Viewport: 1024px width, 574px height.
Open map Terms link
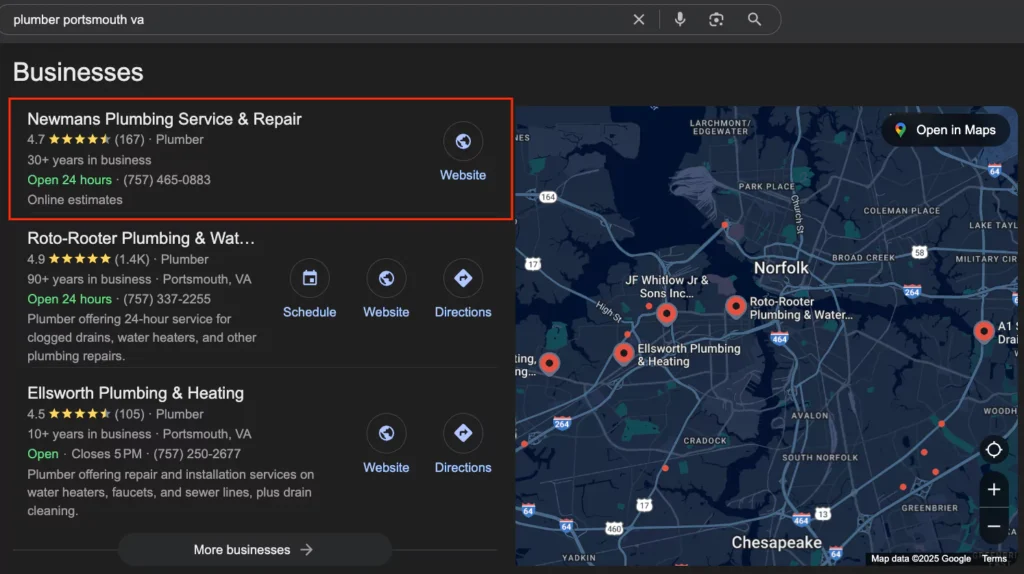994,558
